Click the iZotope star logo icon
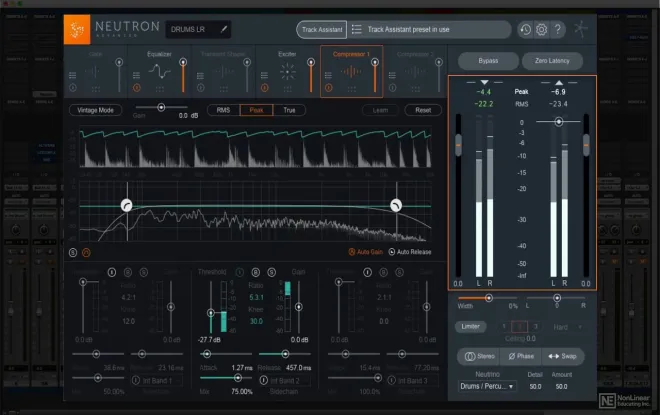The image size is (660, 415). [580, 29]
